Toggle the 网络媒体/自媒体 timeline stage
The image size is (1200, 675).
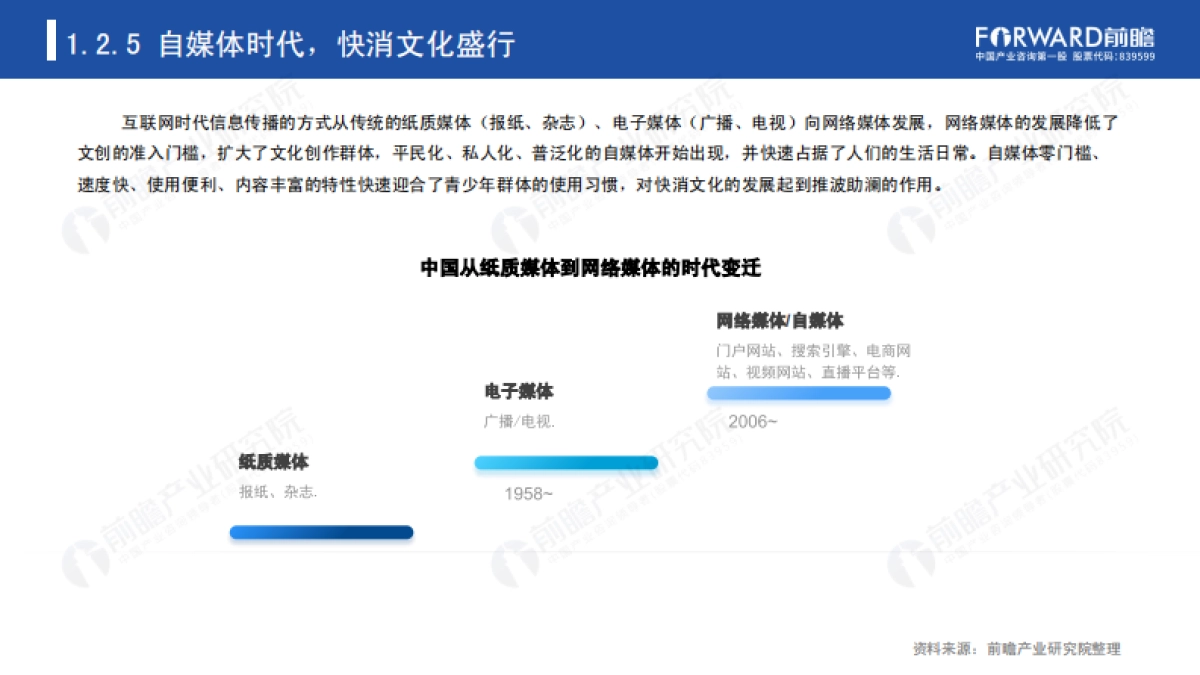779,322
